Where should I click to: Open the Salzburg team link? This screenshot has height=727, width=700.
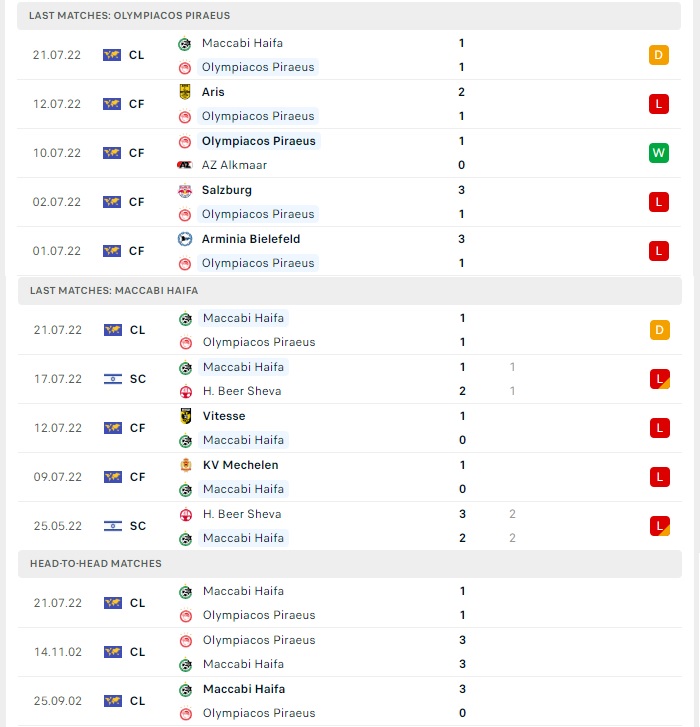coord(227,190)
